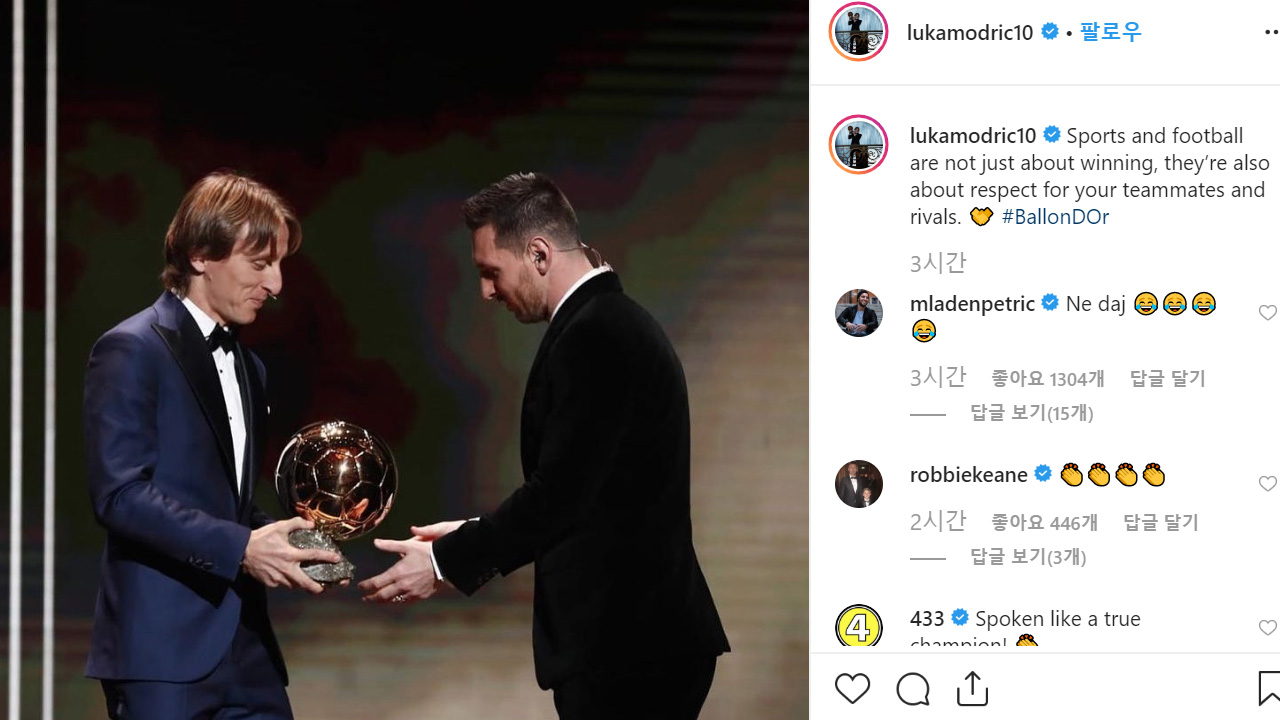This screenshot has width=1280, height=720.
Task: Reply to robbiekeane's comment
Action: [1160, 523]
